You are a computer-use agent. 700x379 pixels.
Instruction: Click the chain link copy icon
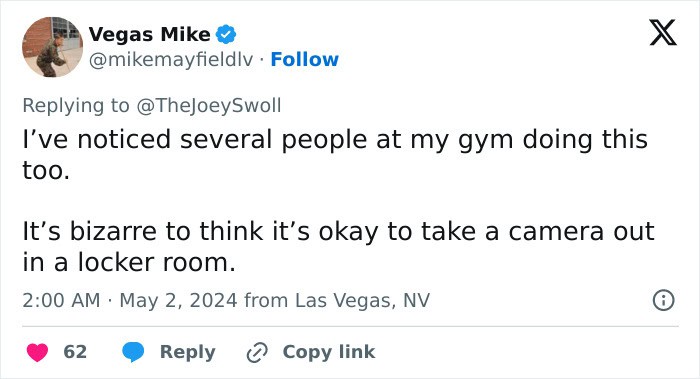tap(257, 352)
